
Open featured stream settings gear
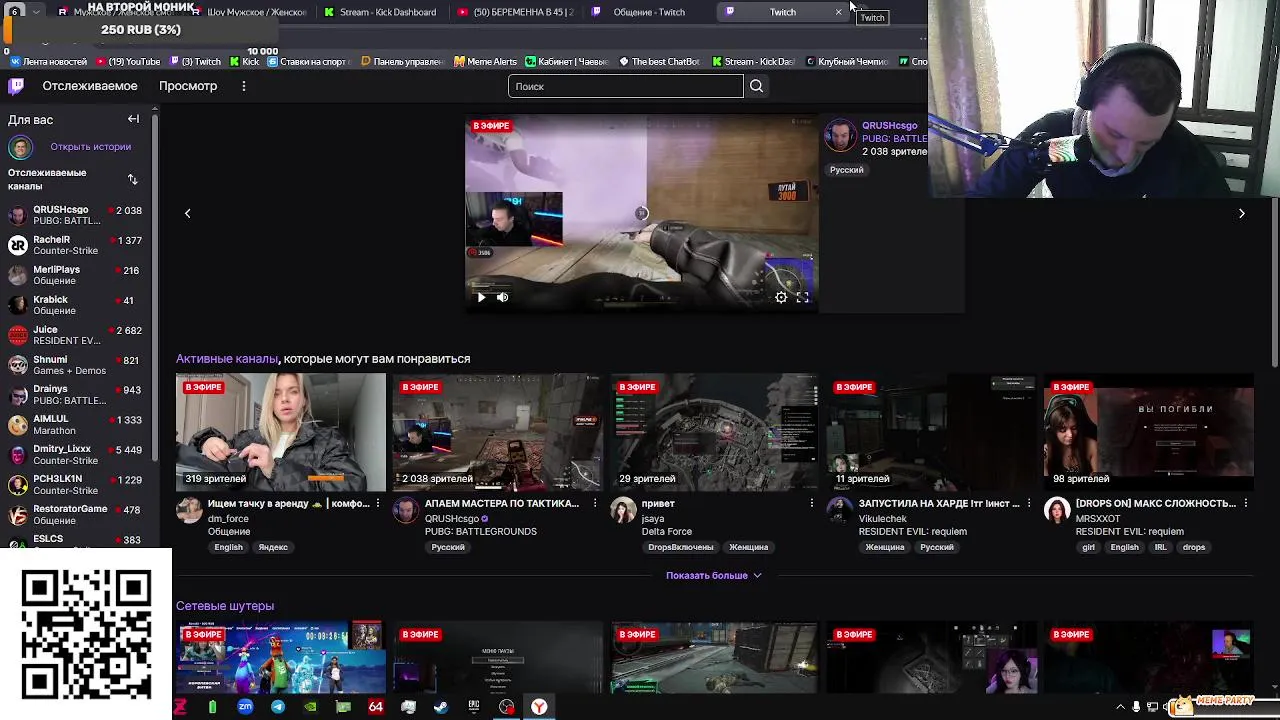[x=781, y=297]
